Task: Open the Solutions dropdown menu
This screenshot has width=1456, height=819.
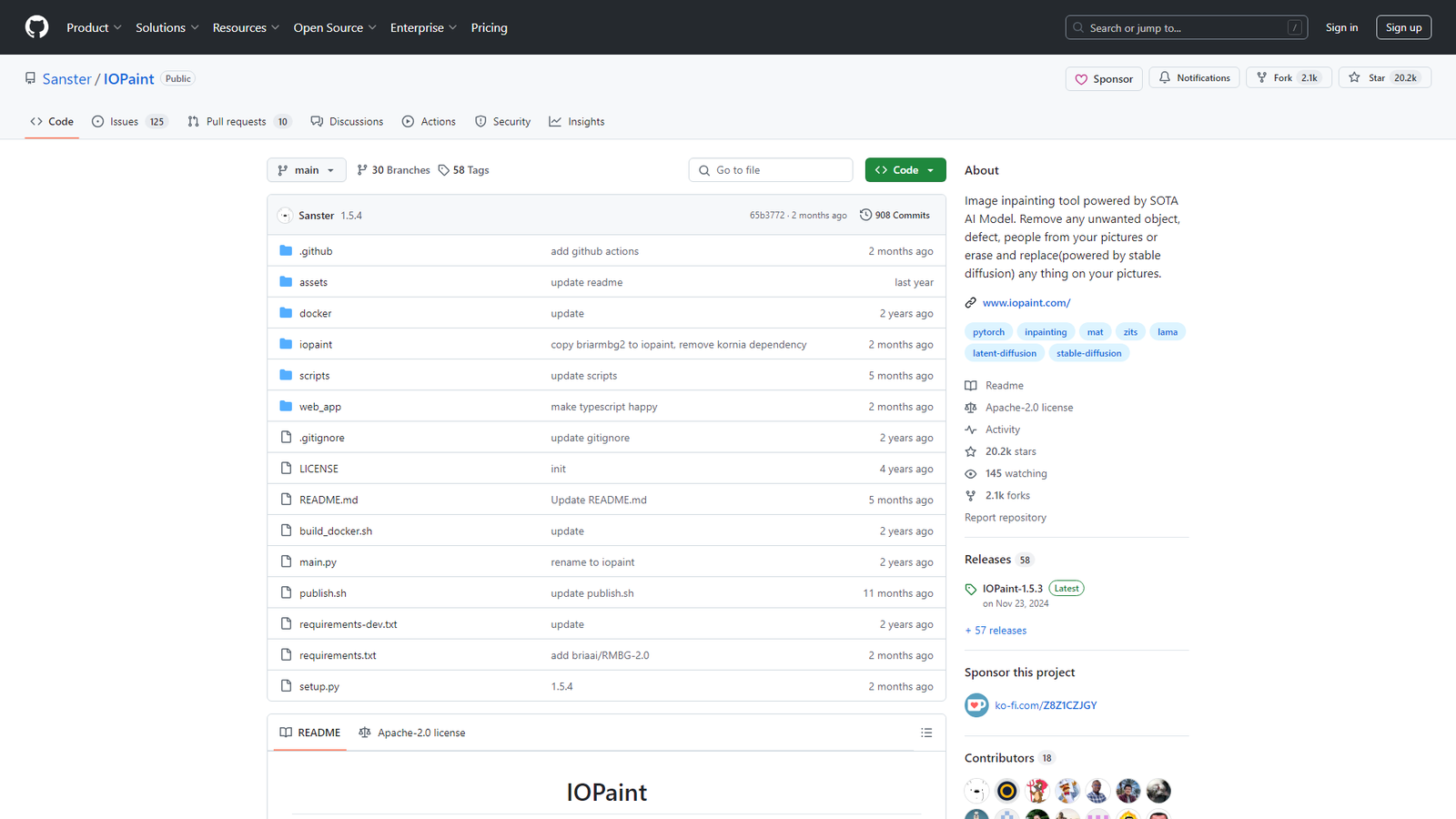Action: point(167,27)
